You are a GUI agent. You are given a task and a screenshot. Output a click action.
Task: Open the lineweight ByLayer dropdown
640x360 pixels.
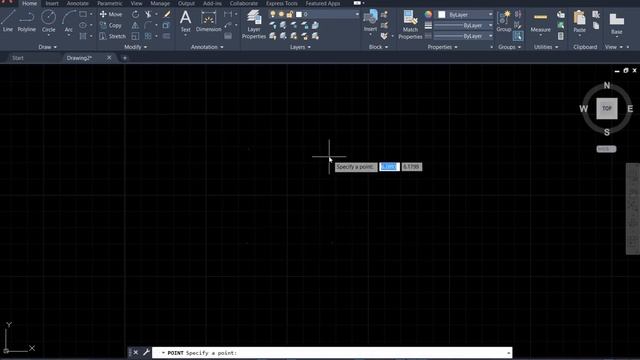[x=464, y=25]
